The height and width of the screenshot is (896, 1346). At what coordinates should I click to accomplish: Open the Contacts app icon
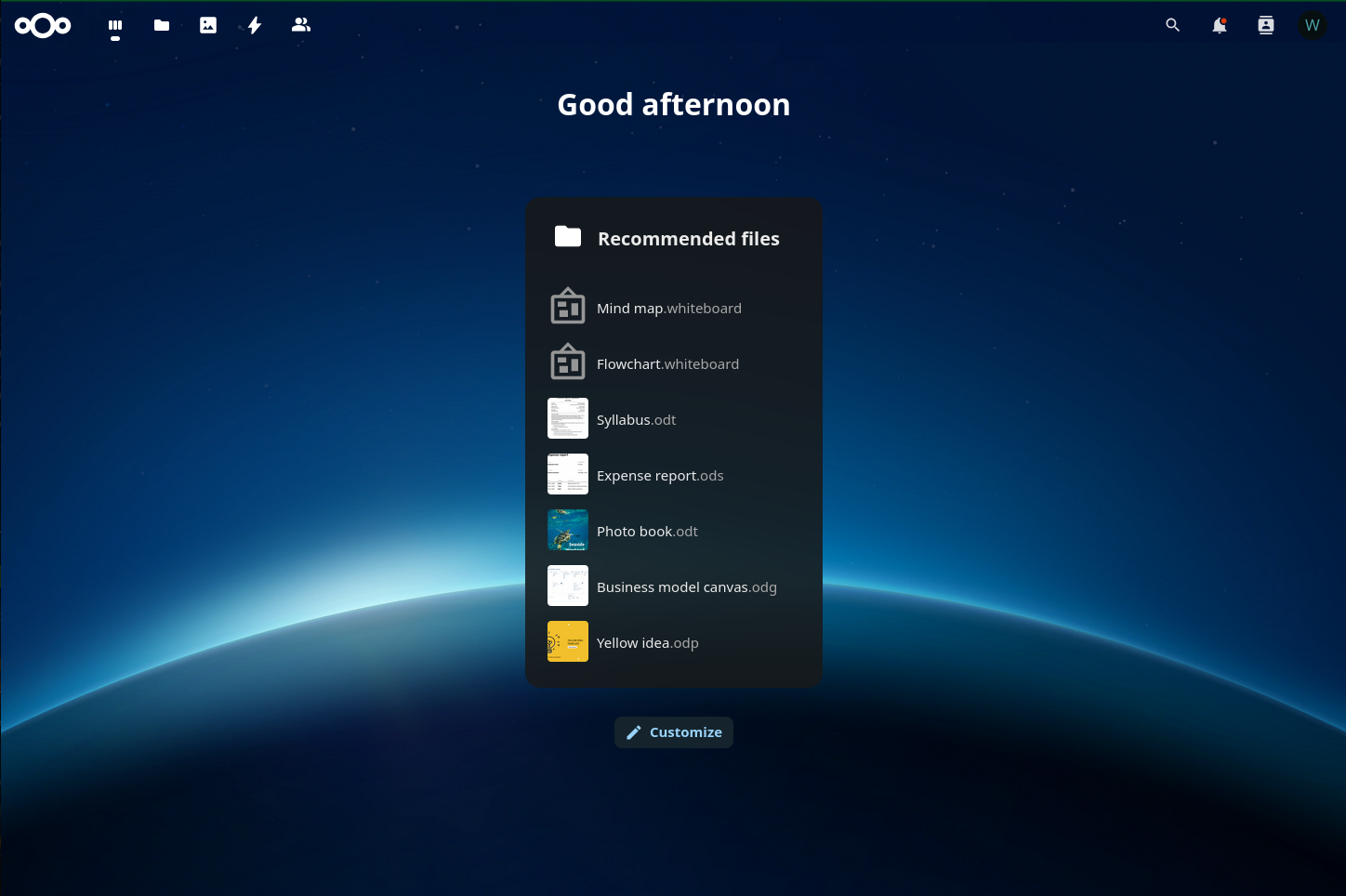[x=301, y=26]
